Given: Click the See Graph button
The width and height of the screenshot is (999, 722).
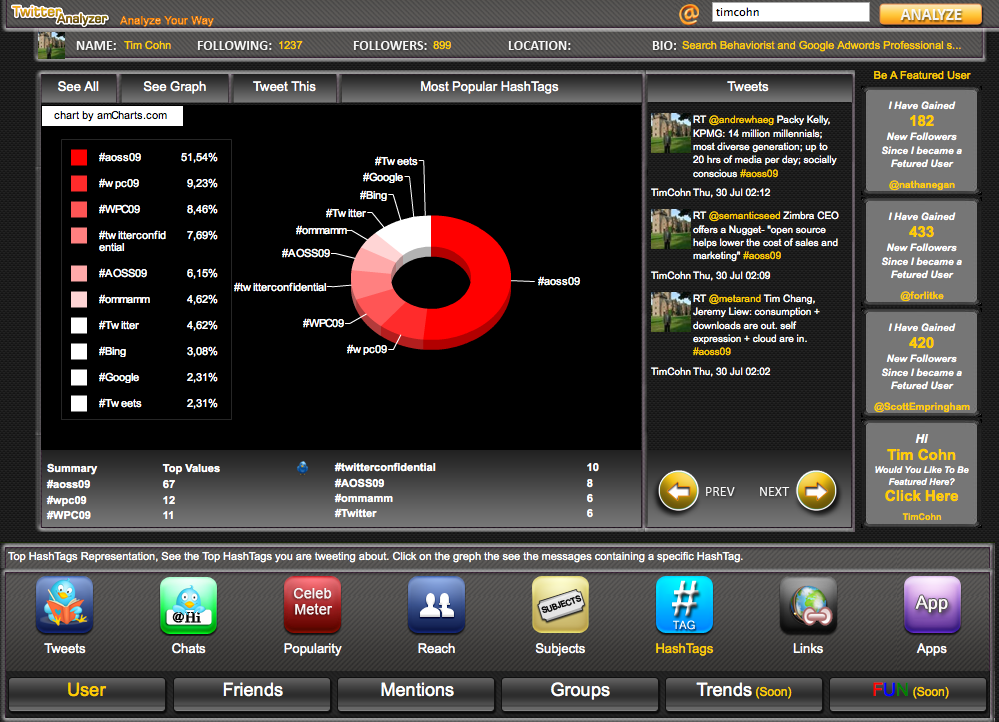Looking at the screenshot, I should click(175, 87).
